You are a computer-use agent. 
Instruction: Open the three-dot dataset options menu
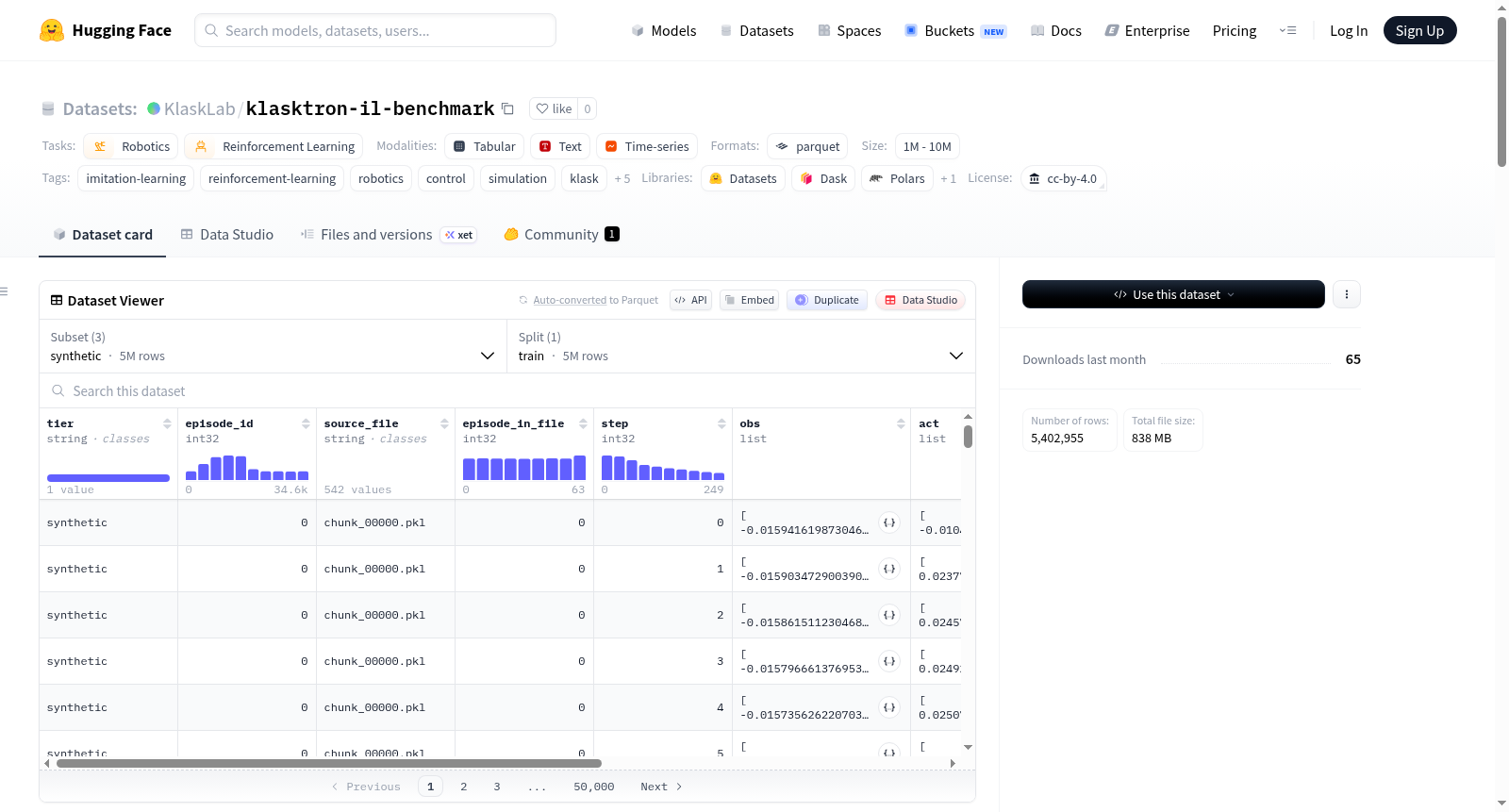[1347, 294]
